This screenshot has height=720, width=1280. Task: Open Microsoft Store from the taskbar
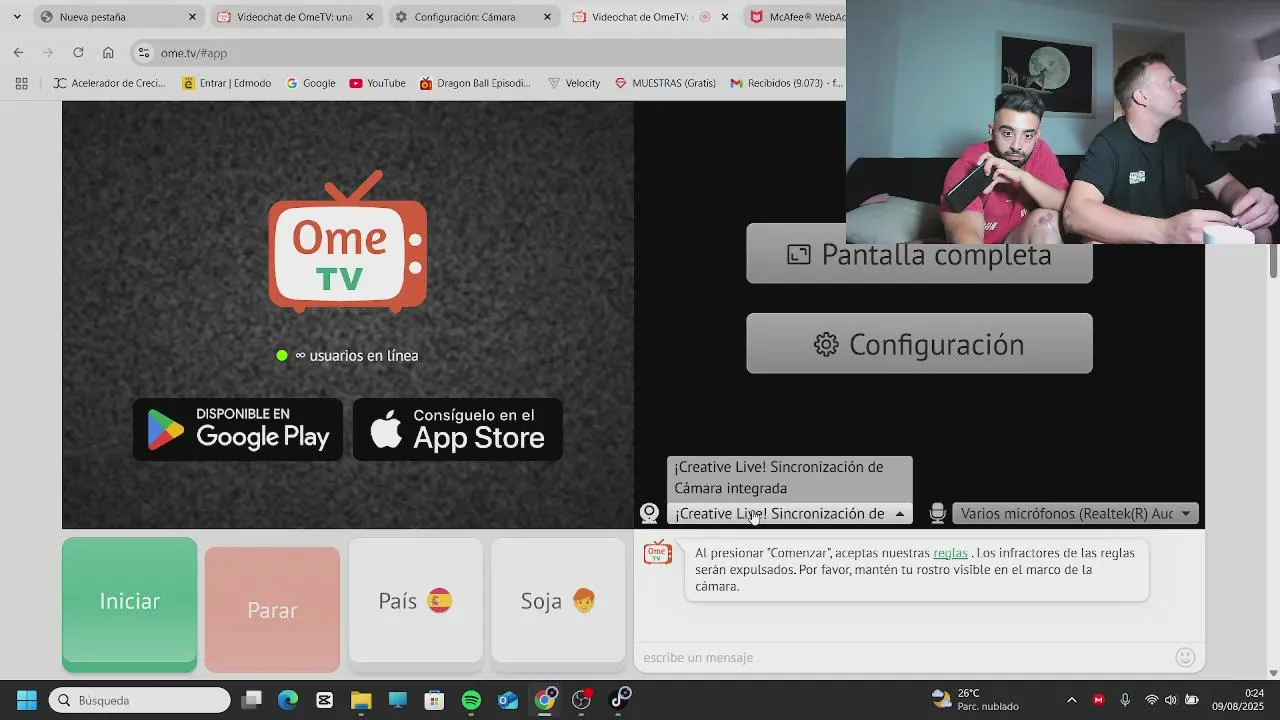pyautogui.click(x=434, y=700)
